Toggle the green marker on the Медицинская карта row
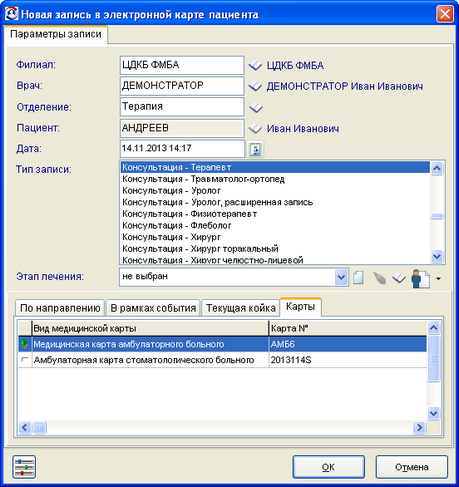The width and height of the screenshot is (459, 487). click(x=24, y=343)
